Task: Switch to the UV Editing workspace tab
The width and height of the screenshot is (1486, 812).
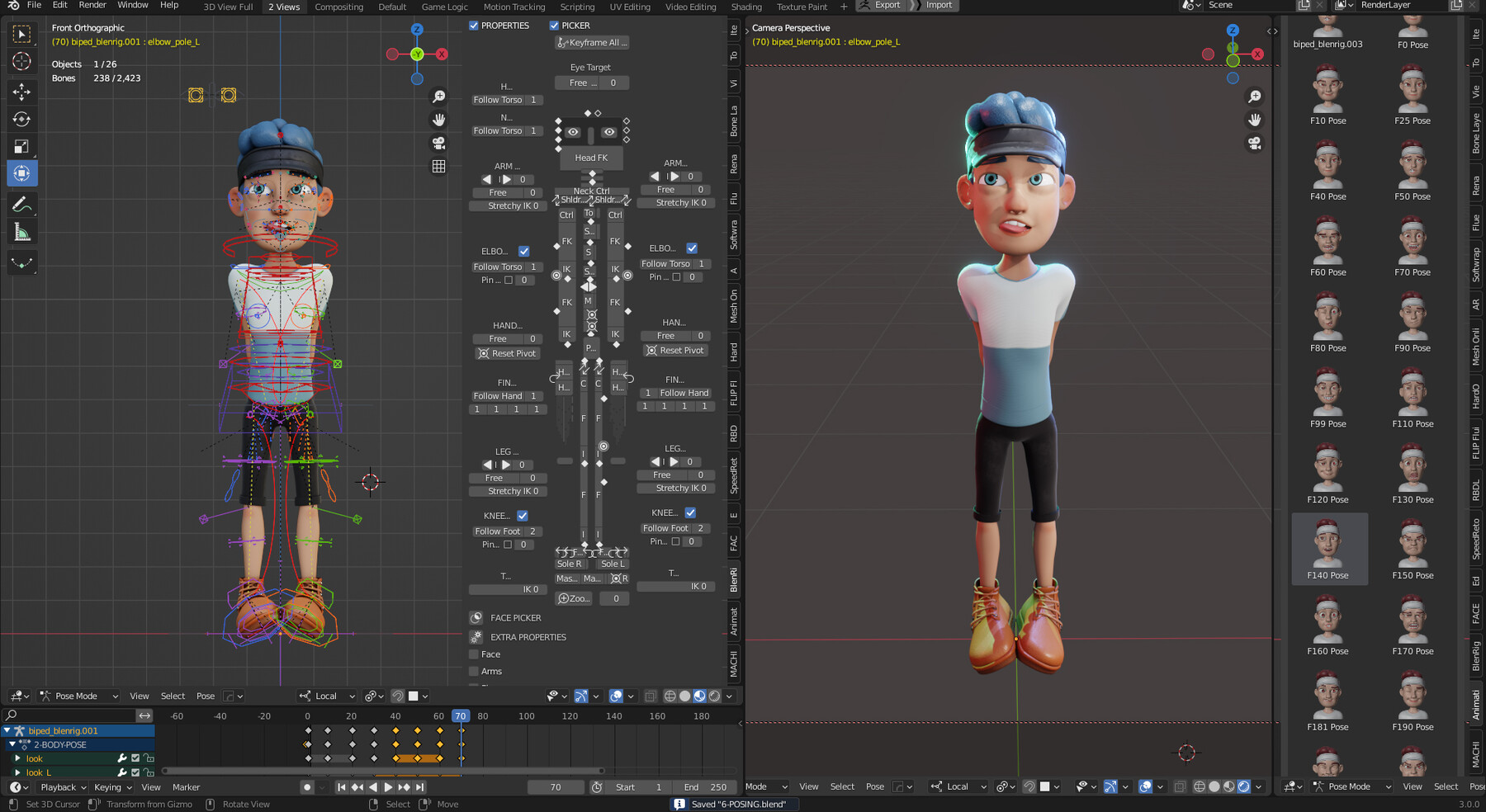Action: (x=630, y=7)
